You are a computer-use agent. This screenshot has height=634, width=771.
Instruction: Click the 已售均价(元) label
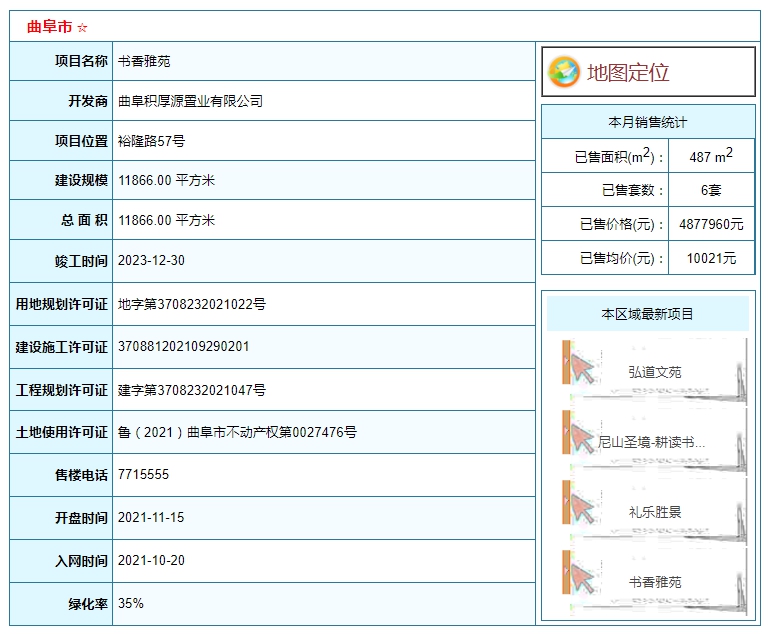[x=622, y=258]
